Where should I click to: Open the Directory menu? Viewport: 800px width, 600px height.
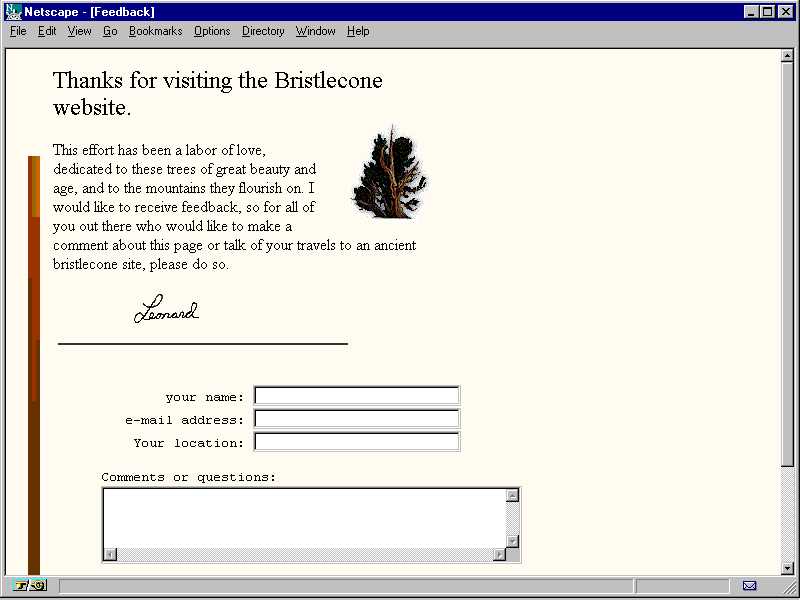(263, 31)
